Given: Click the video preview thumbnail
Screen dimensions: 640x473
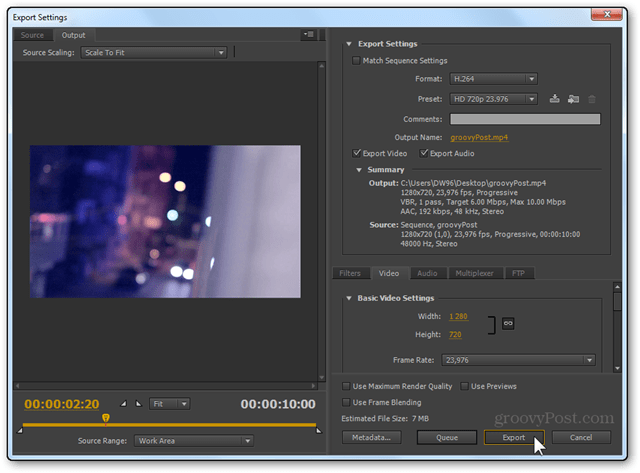Looking at the screenshot, I should 165,221.
